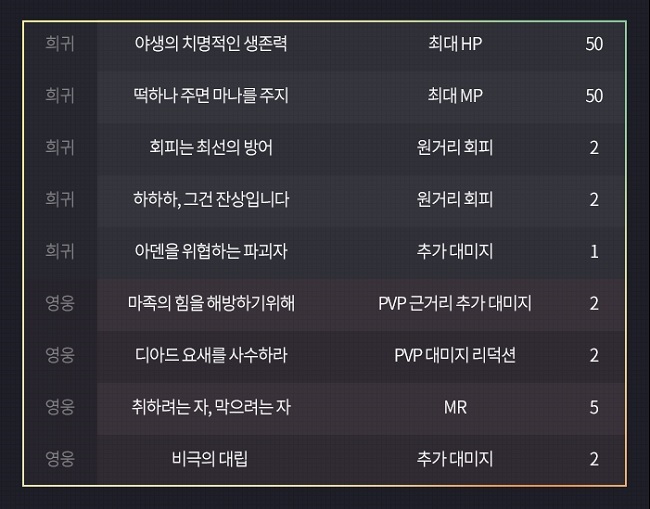Click the 희귀 label of the 최대 HP row
Viewport: 650px width, 509px height.
point(60,43)
